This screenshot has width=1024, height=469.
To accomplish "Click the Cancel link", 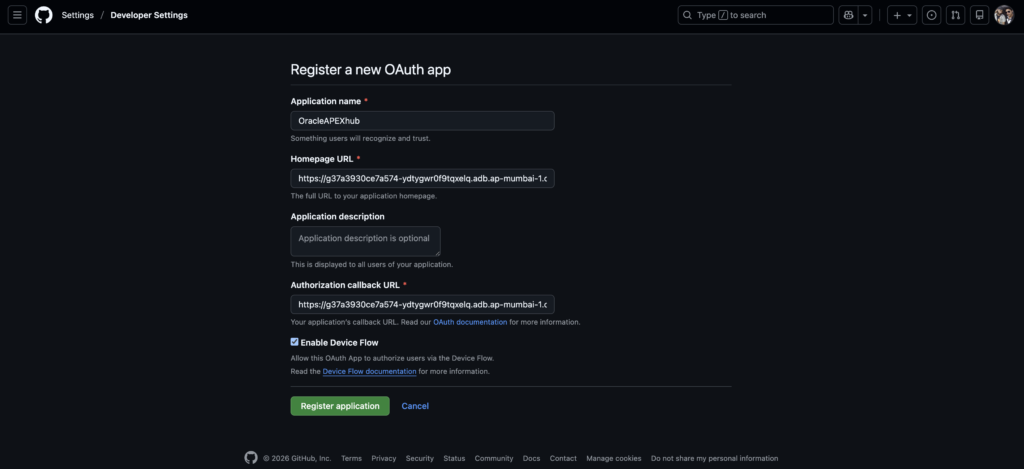I will 415,406.
